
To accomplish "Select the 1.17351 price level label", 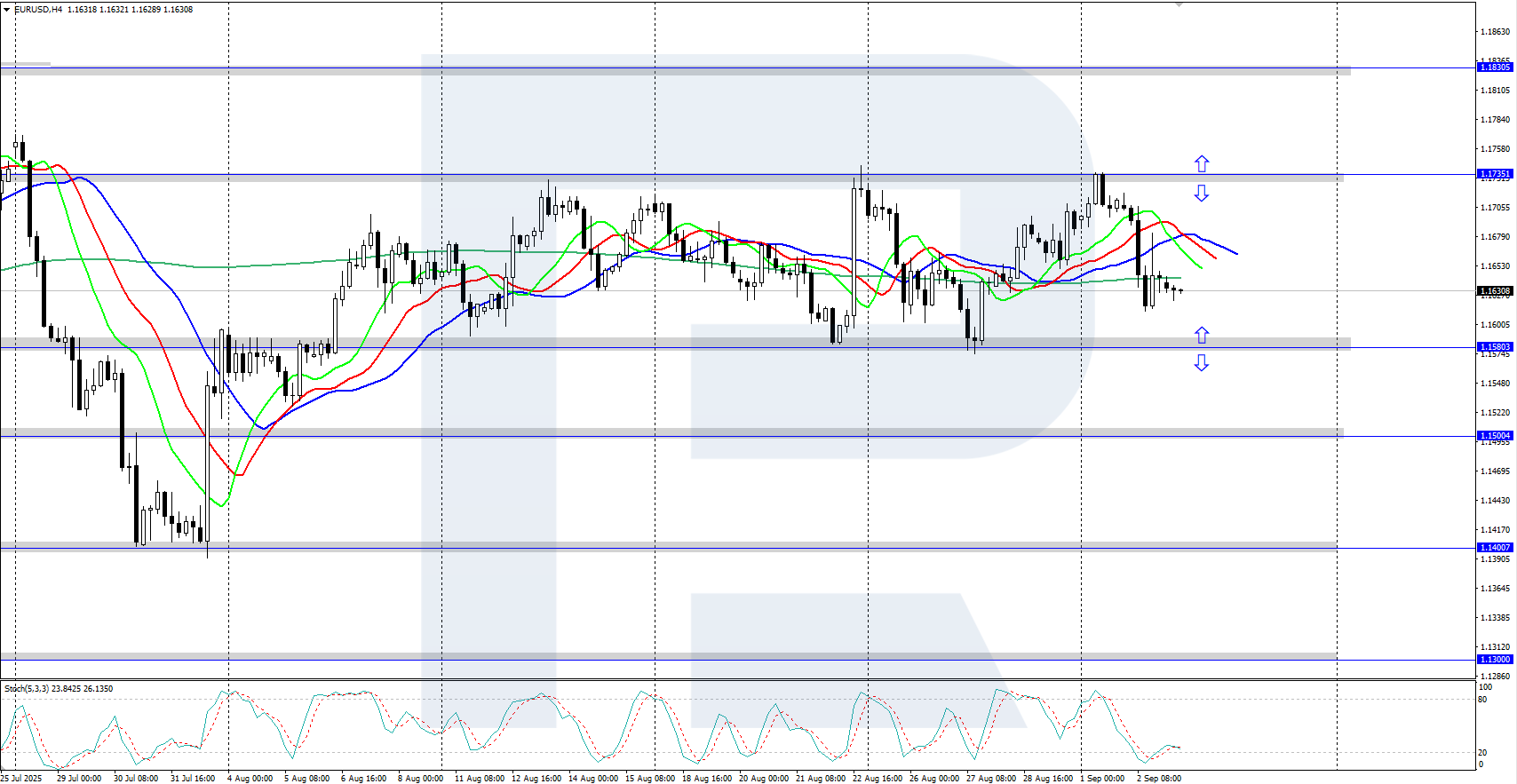I will [x=1494, y=174].
